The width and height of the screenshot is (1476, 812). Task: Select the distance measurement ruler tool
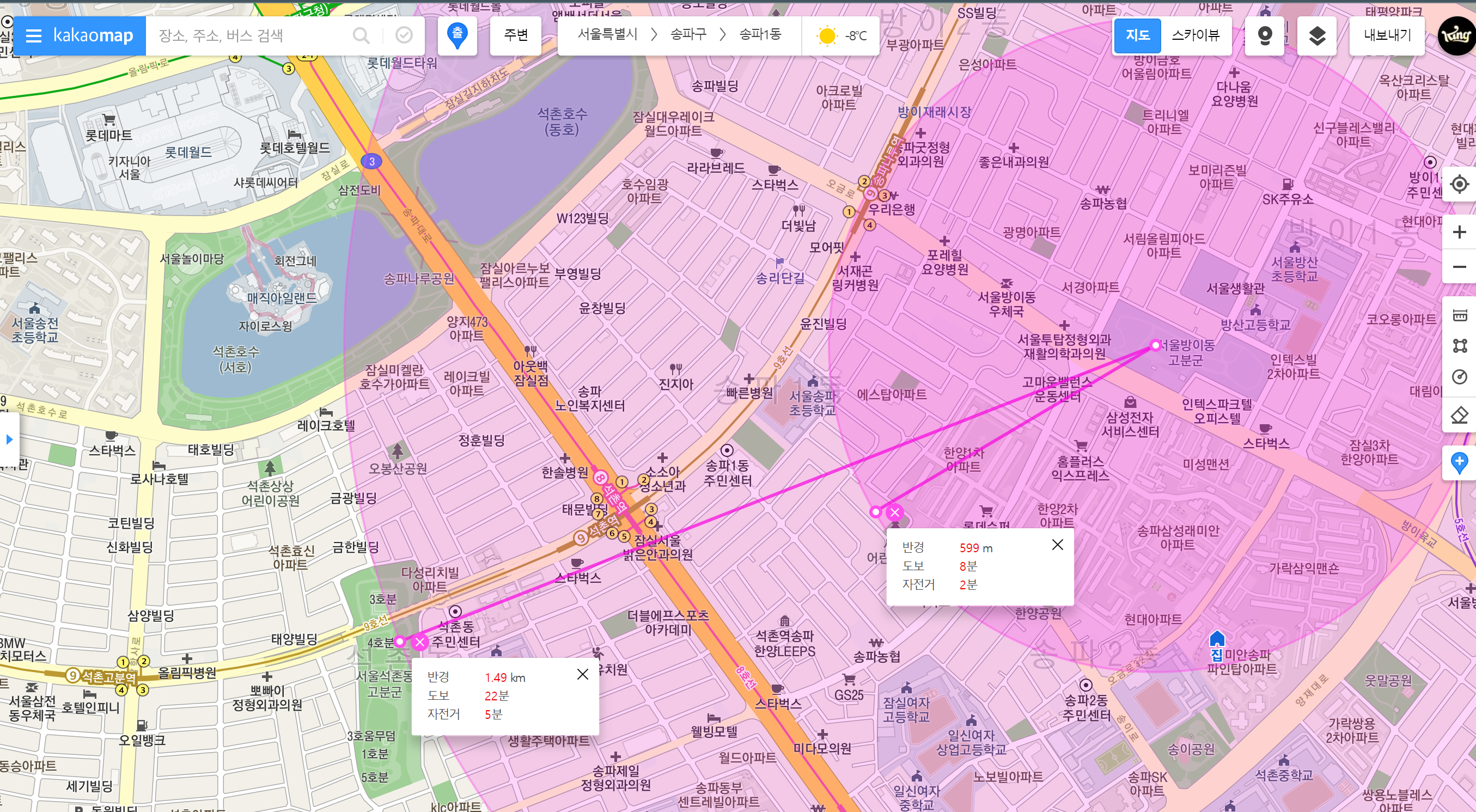[x=1459, y=315]
